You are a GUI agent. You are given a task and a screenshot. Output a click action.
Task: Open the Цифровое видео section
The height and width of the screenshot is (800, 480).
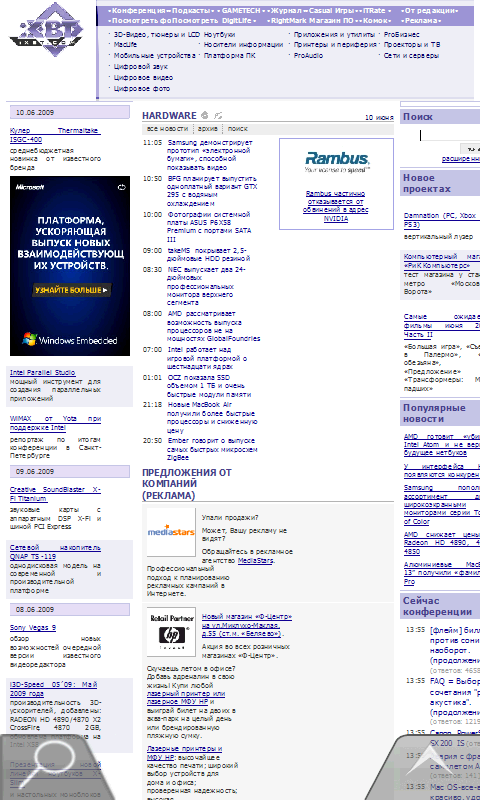point(143,78)
